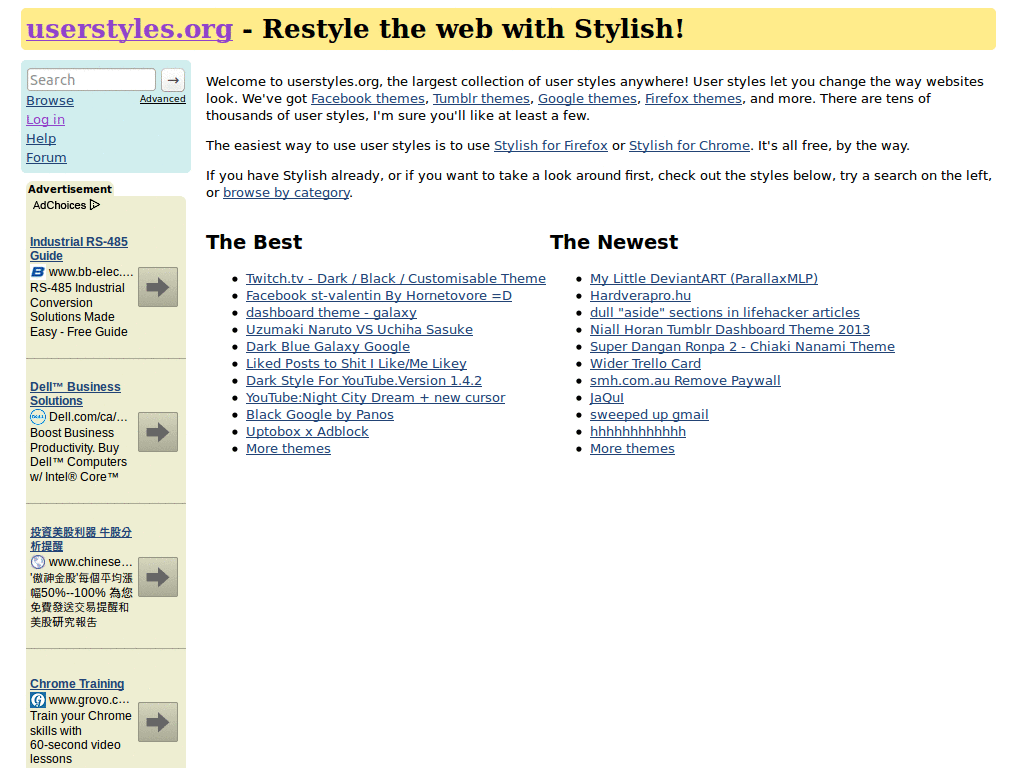Click The Best heading
Image resolution: width=1024 pixels, height=768 pixels.
pyautogui.click(x=254, y=242)
